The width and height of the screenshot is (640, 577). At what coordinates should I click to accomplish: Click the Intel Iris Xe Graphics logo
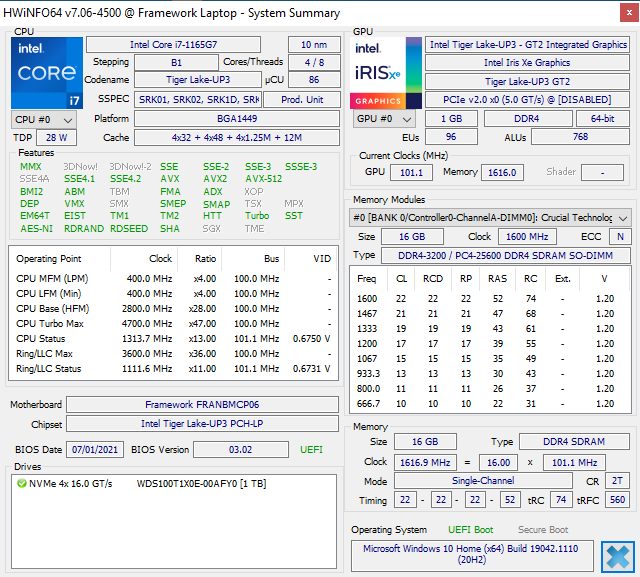pyautogui.click(x=386, y=73)
